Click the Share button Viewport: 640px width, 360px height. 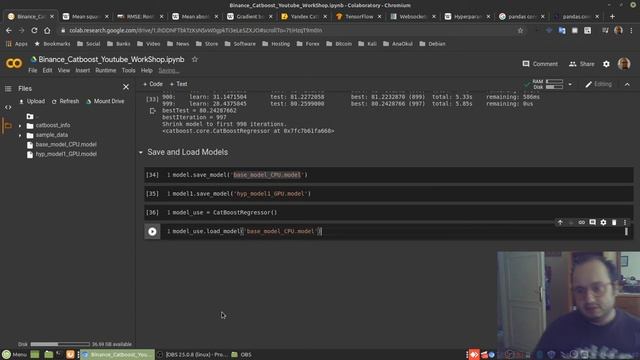[582, 64]
